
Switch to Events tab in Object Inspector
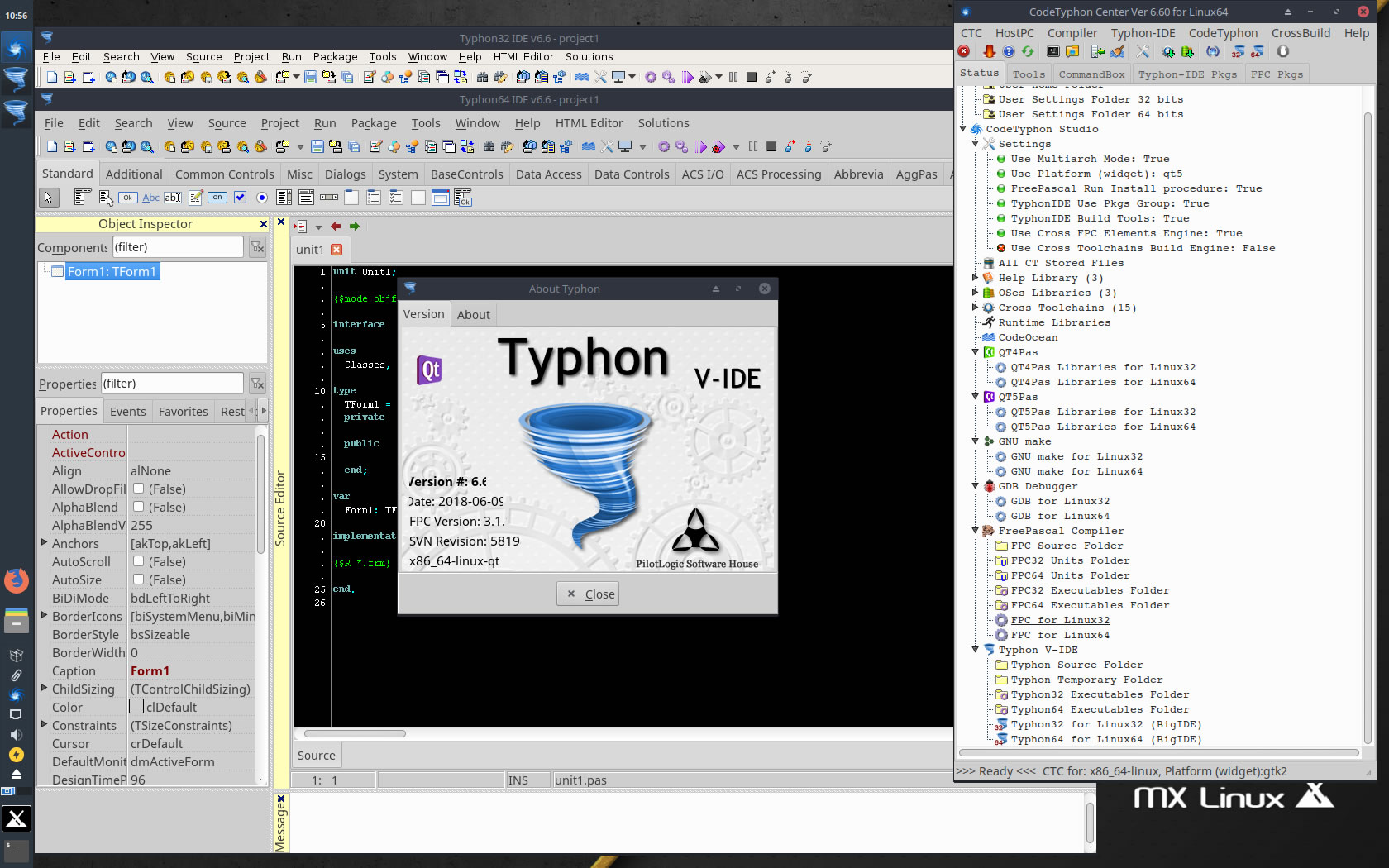[128, 412]
